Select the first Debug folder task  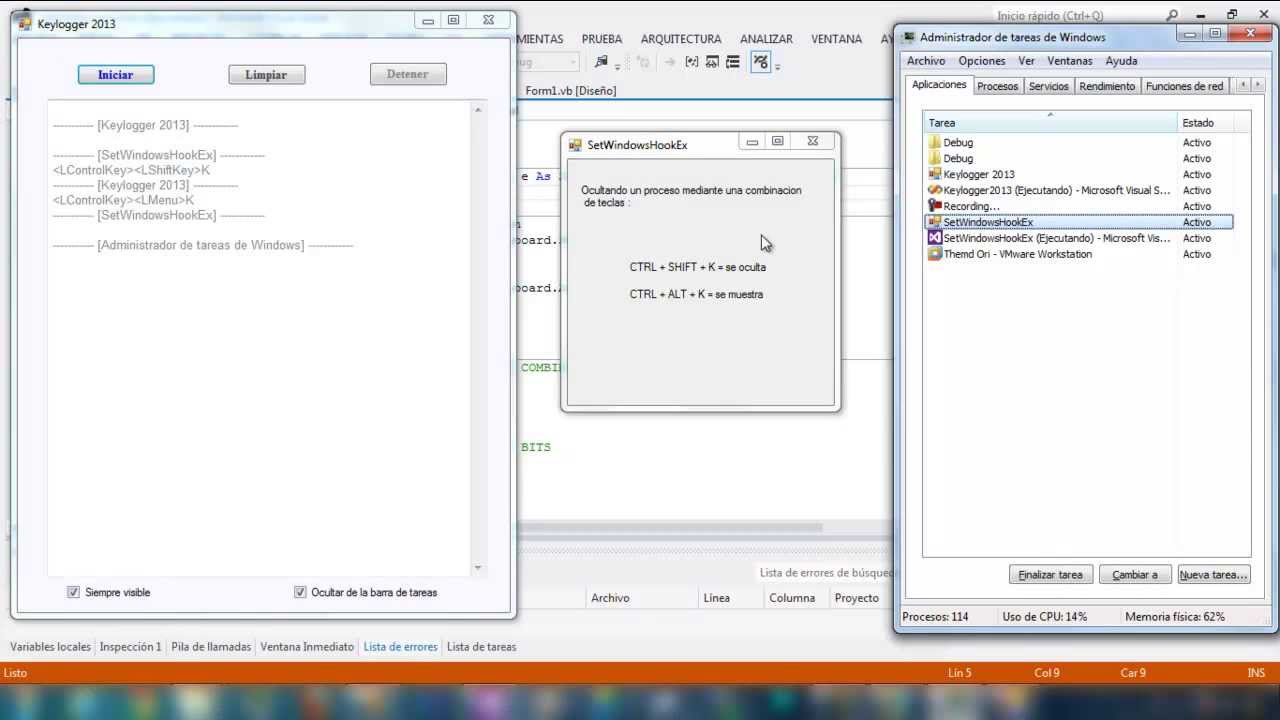click(1078, 143)
